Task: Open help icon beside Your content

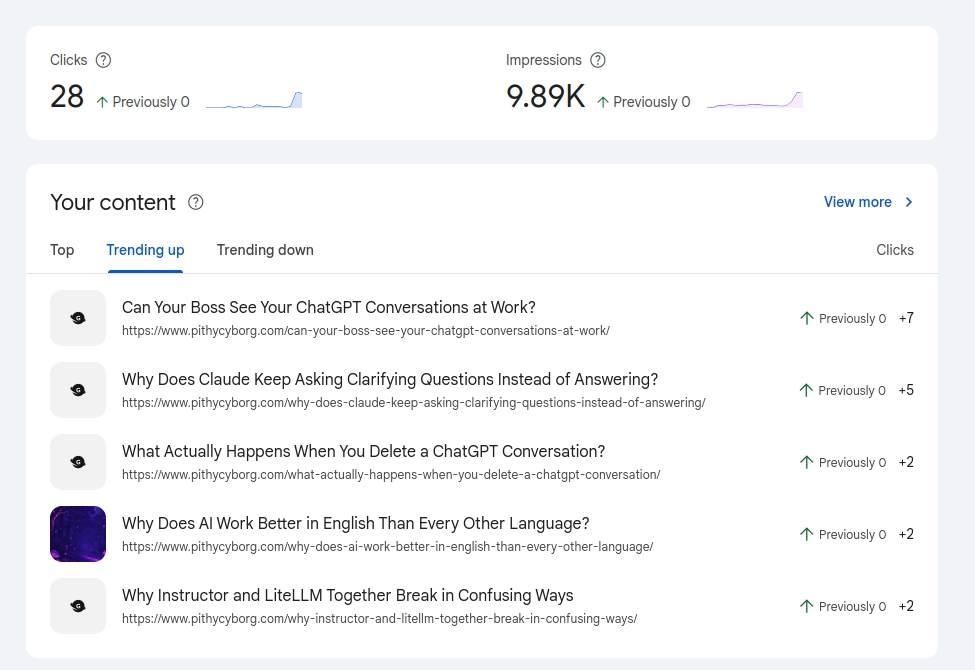Action: [196, 202]
